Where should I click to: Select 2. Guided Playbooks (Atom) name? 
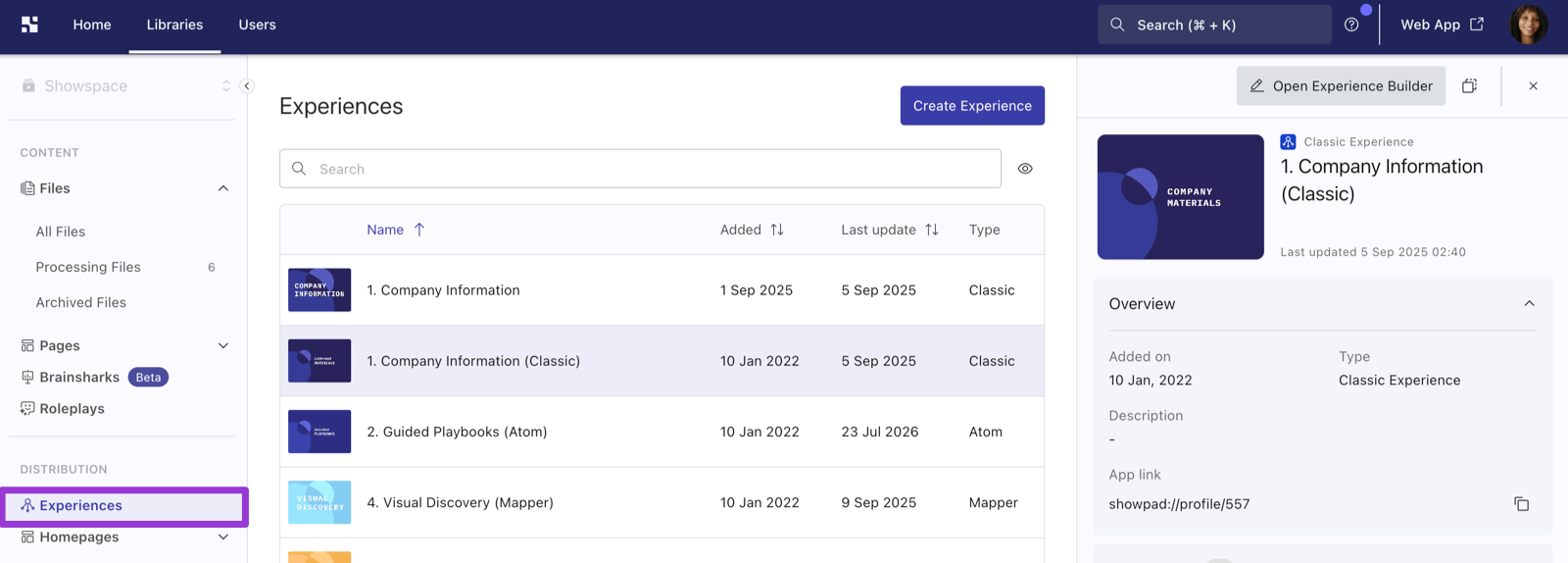tap(457, 432)
